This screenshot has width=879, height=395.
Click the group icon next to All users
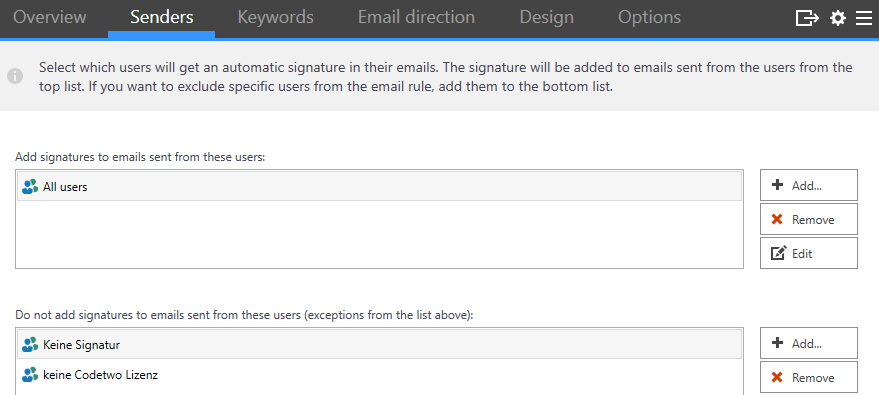pyautogui.click(x=30, y=187)
